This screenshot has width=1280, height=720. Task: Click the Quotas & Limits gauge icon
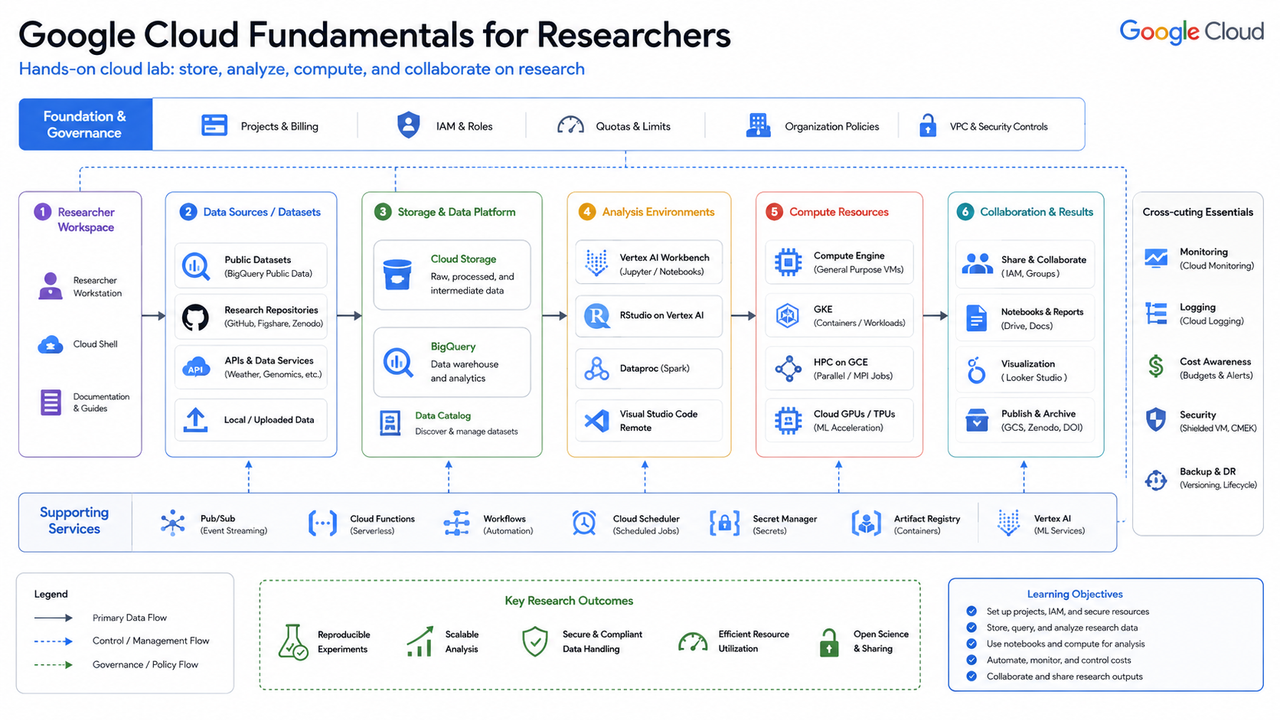(570, 125)
